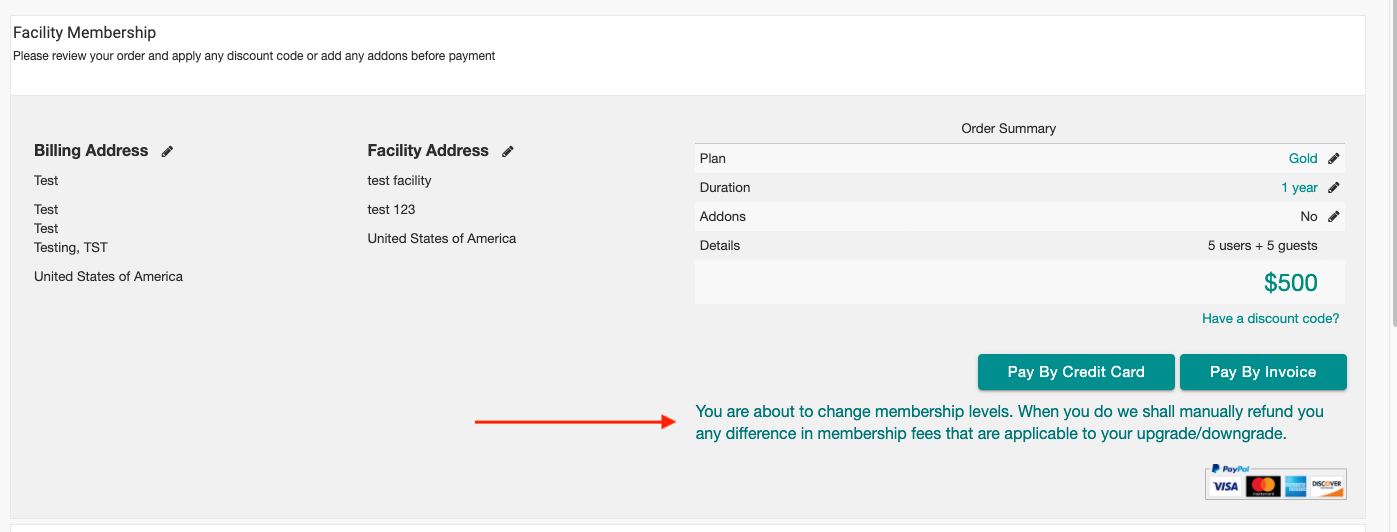Click the Mastercard logo icon
Image resolution: width=1397 pixels, height=532 pixels.
pyautogui.click(x=1262, y=487)
